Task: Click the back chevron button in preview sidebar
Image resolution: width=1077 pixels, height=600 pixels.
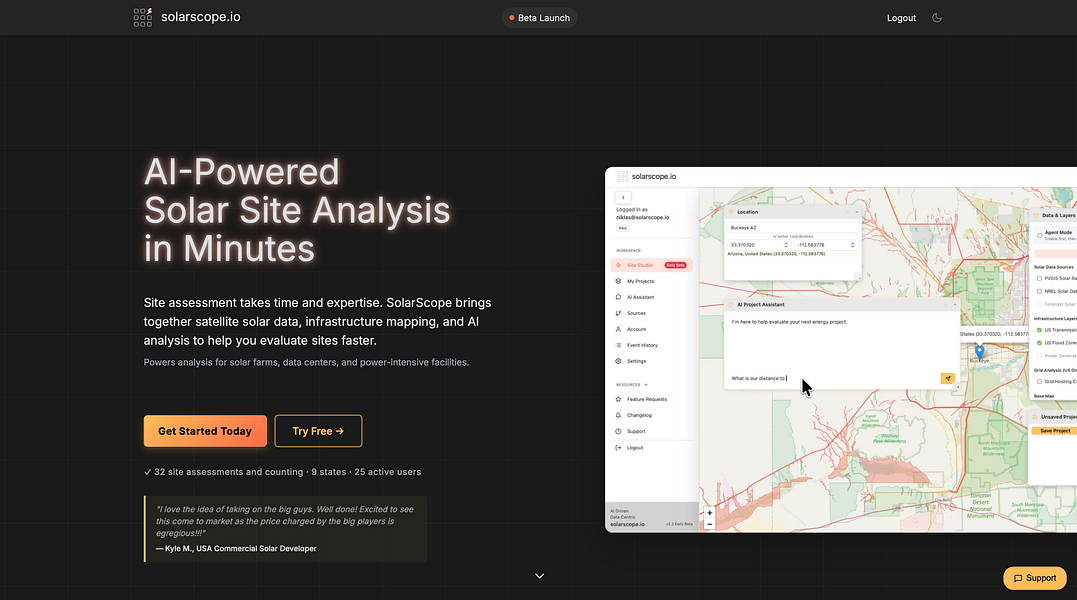Action: click(623, 198)
